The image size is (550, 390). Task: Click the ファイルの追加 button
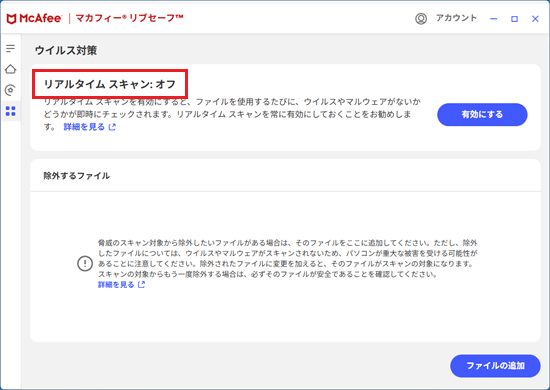[495, 366]
